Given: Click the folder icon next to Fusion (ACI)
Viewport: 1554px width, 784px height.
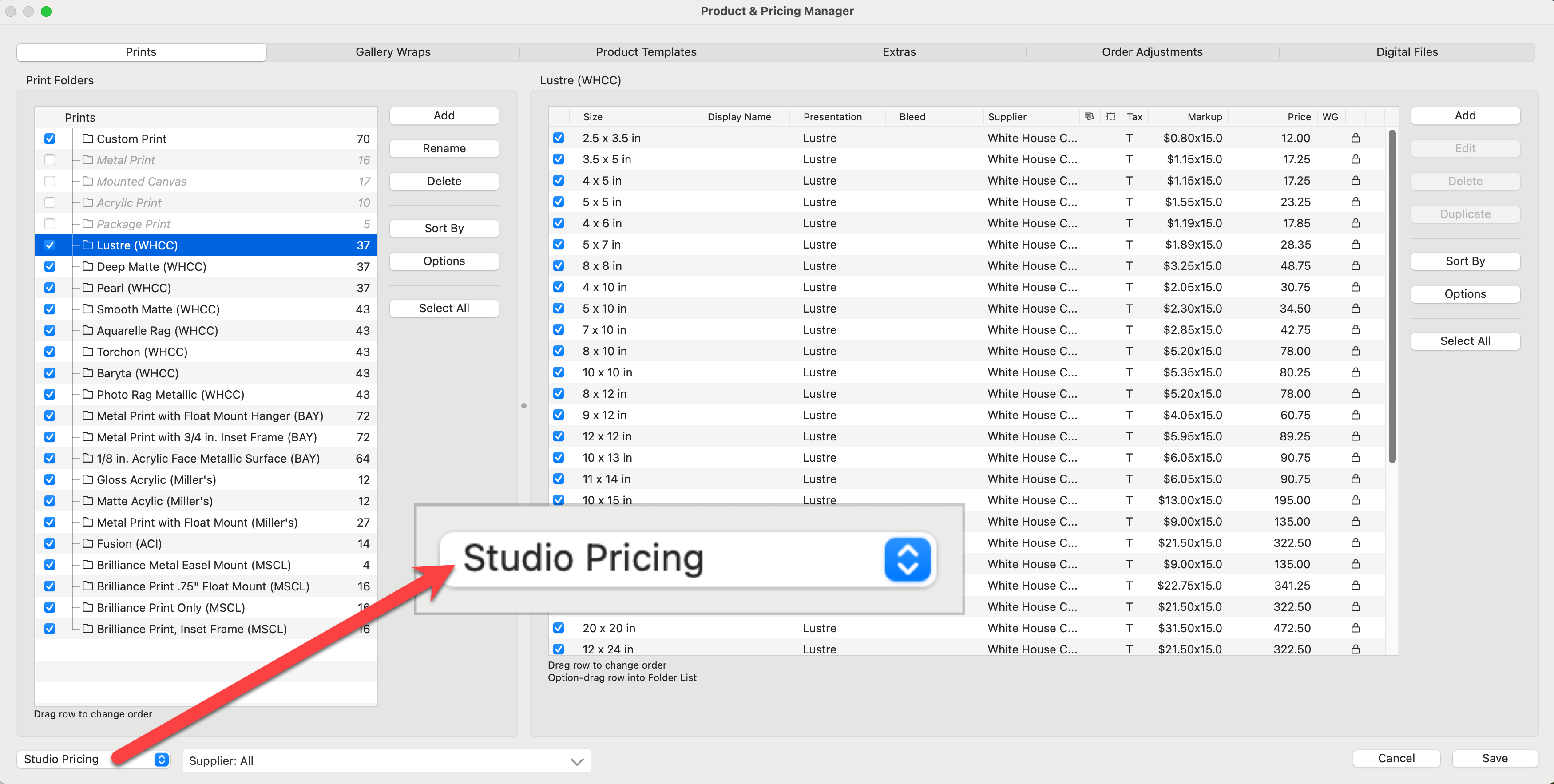Looking at the screenshot, I should tap(88, 543).
